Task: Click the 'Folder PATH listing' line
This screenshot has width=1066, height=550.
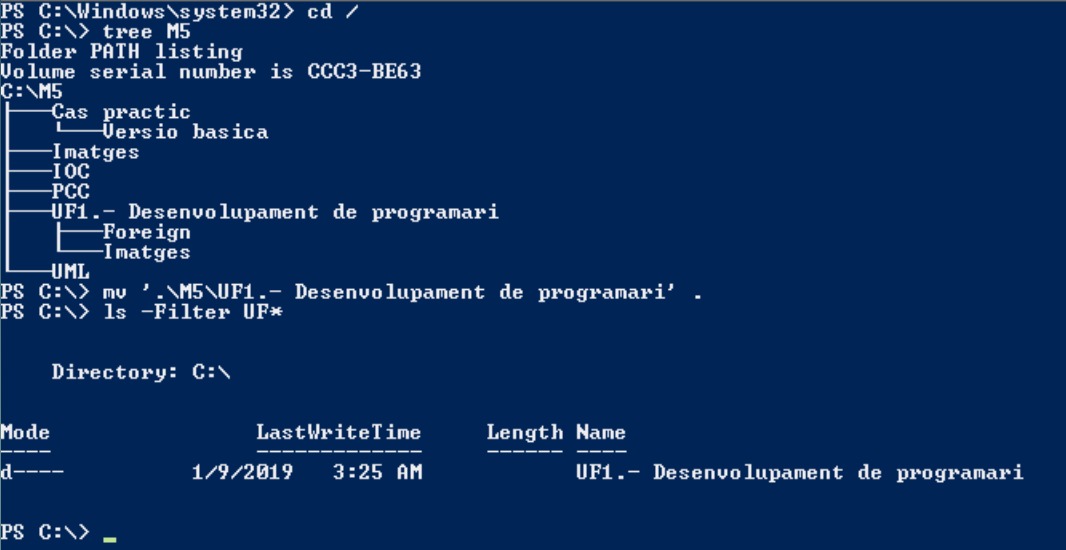Action: pyautogui.click(x=121, y=52)
